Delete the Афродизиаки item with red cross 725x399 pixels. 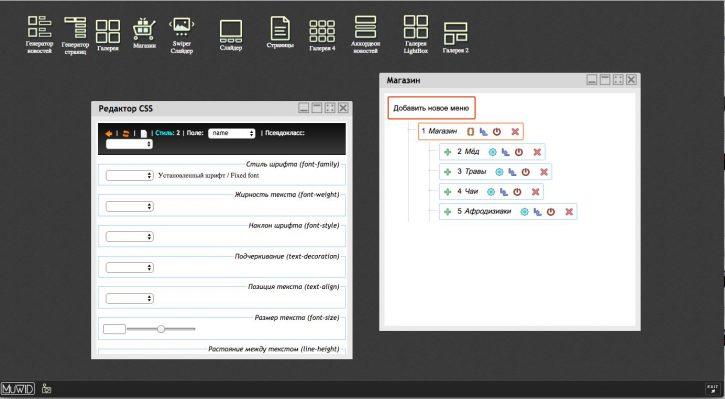569,212
